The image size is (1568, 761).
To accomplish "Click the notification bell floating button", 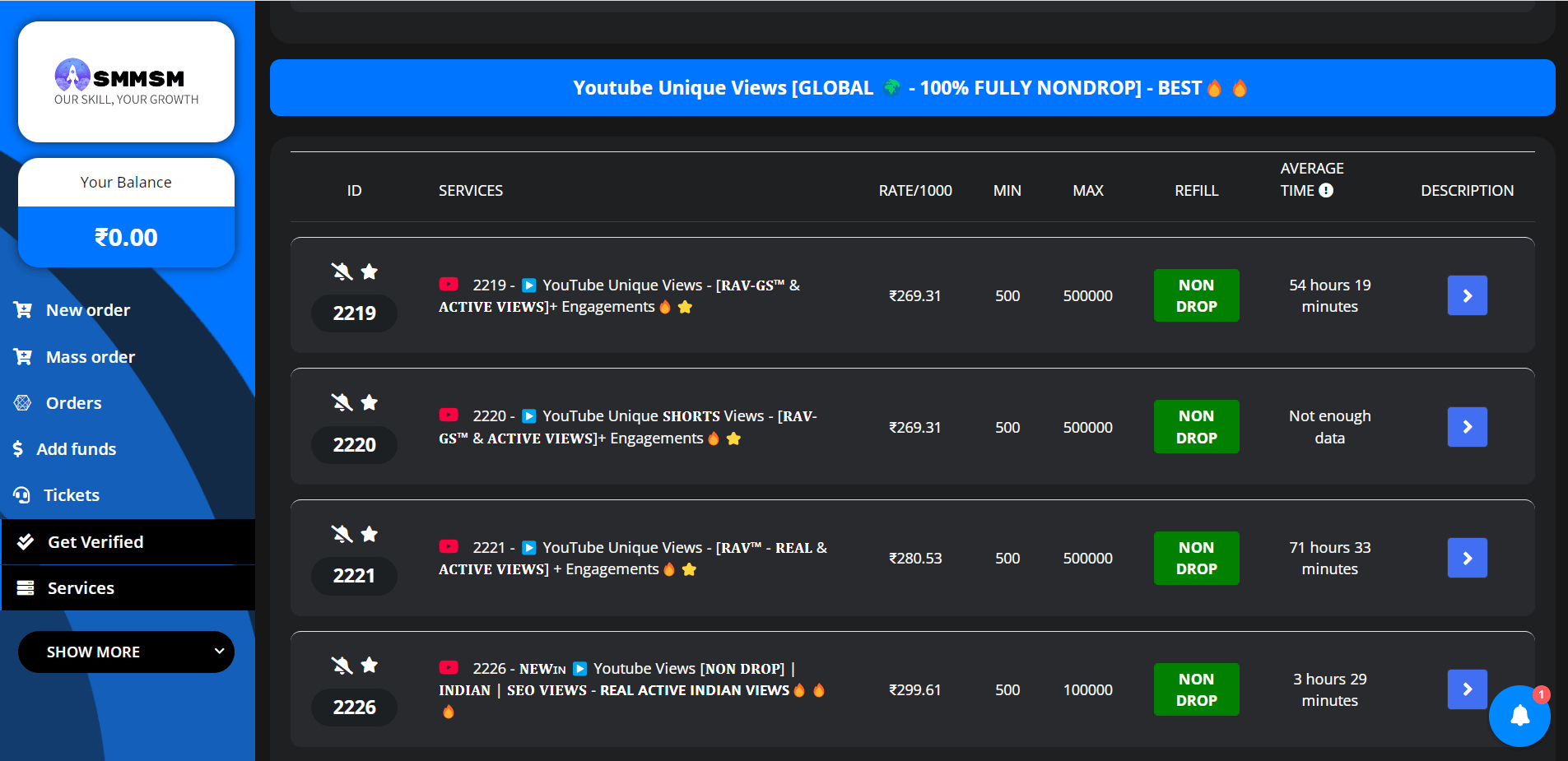I will click(x=1519, y=715).
